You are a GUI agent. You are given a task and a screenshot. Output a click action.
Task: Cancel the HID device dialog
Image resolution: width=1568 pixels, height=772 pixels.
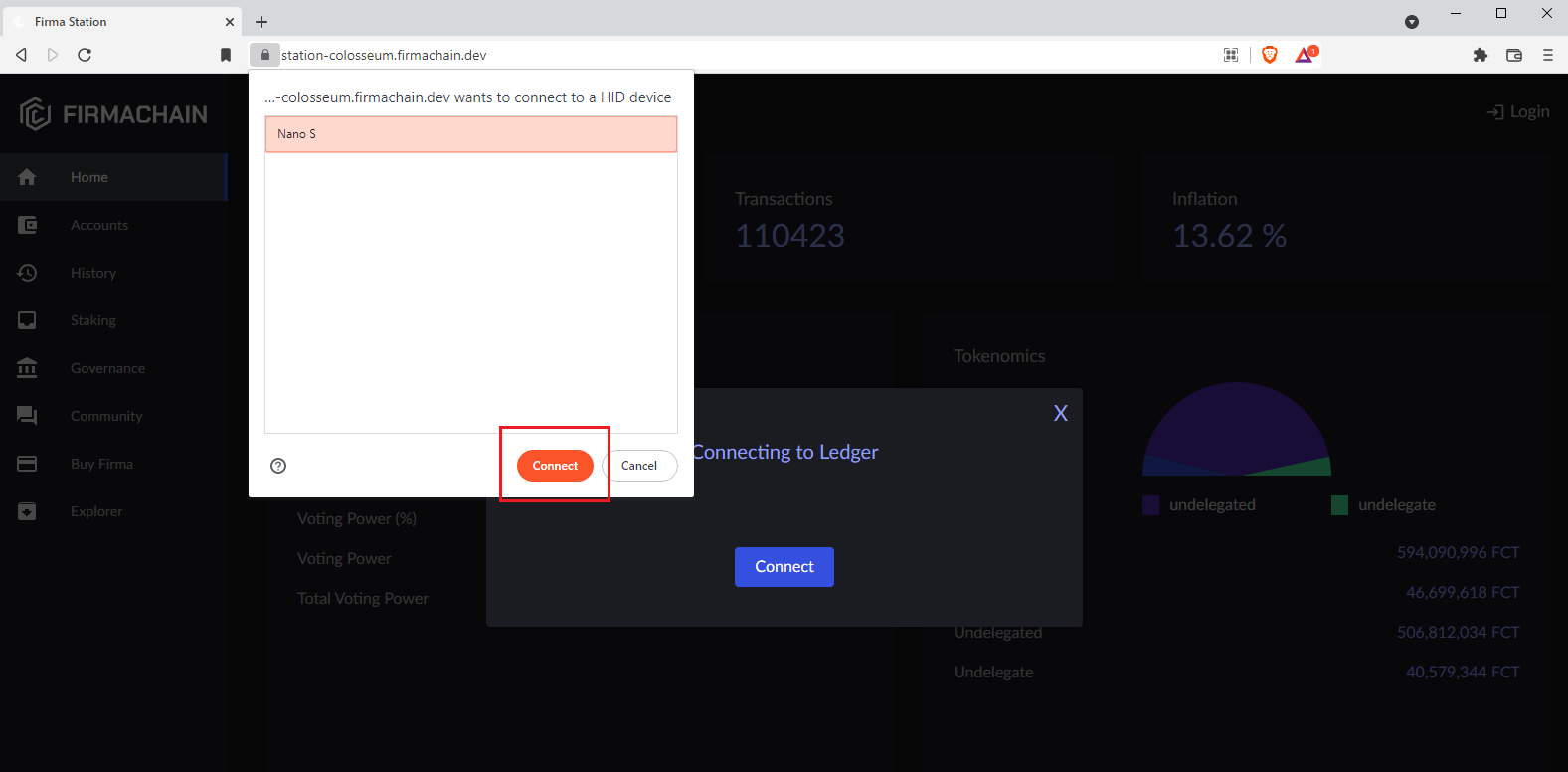click(639, 466)
